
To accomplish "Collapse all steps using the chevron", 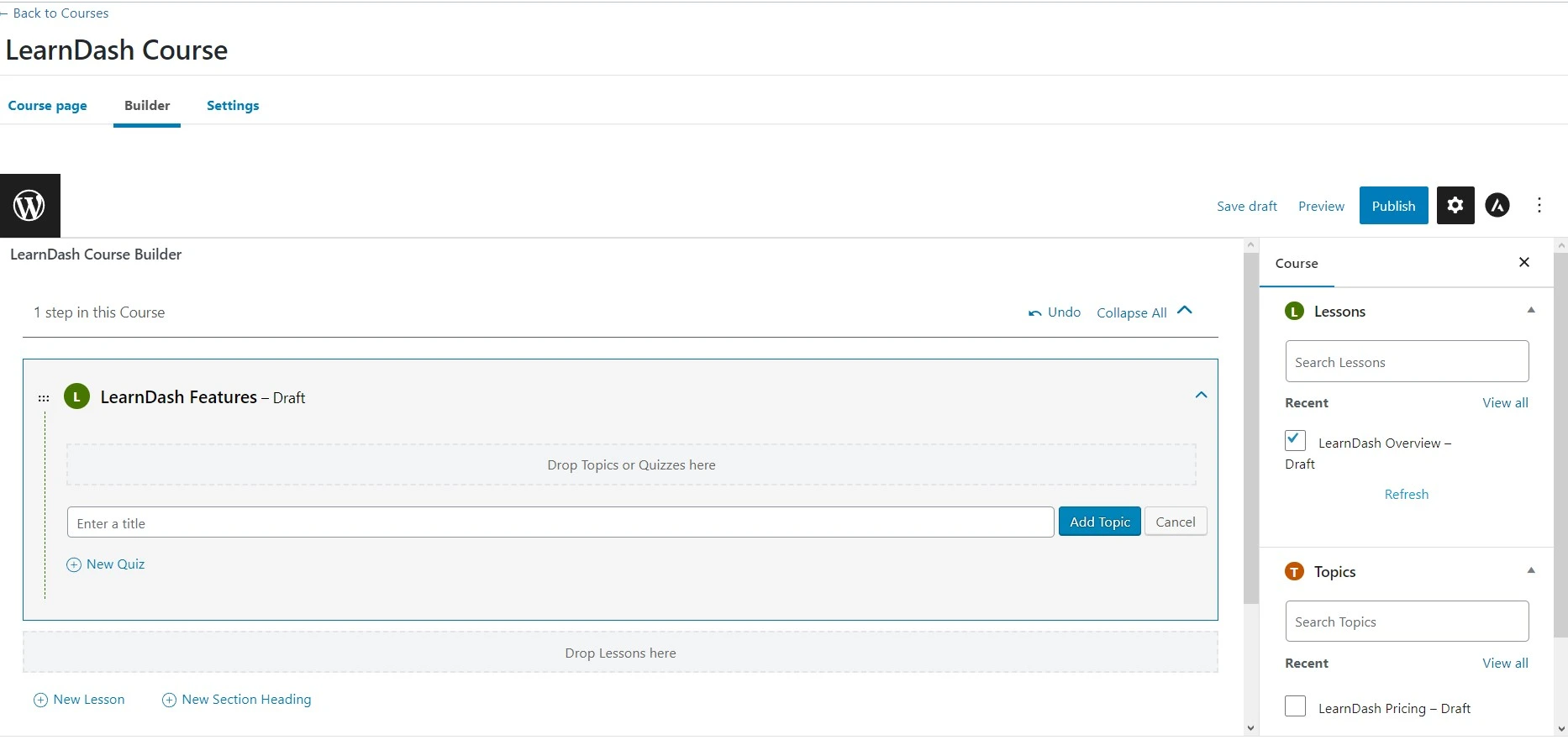I will point(1185,310).
